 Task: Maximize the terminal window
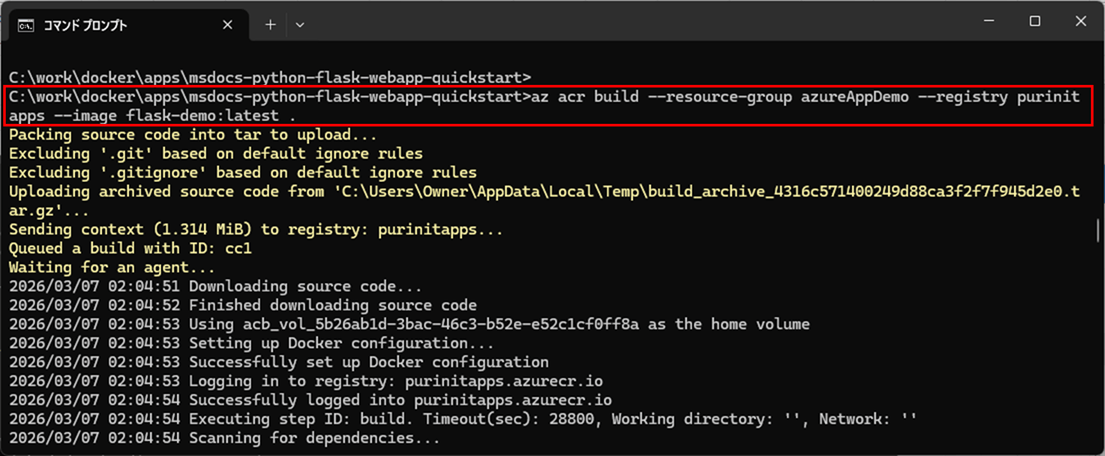tap(1035, 22)
